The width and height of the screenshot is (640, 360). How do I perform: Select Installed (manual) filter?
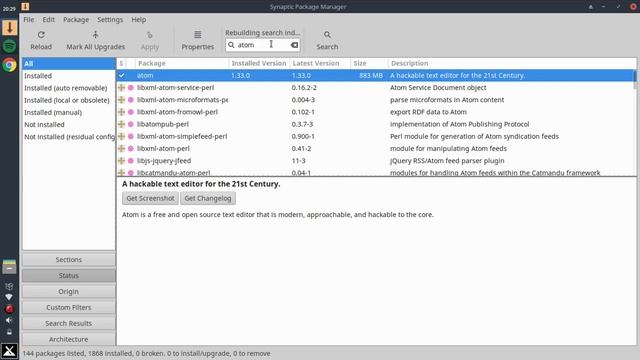coord(69,113)
